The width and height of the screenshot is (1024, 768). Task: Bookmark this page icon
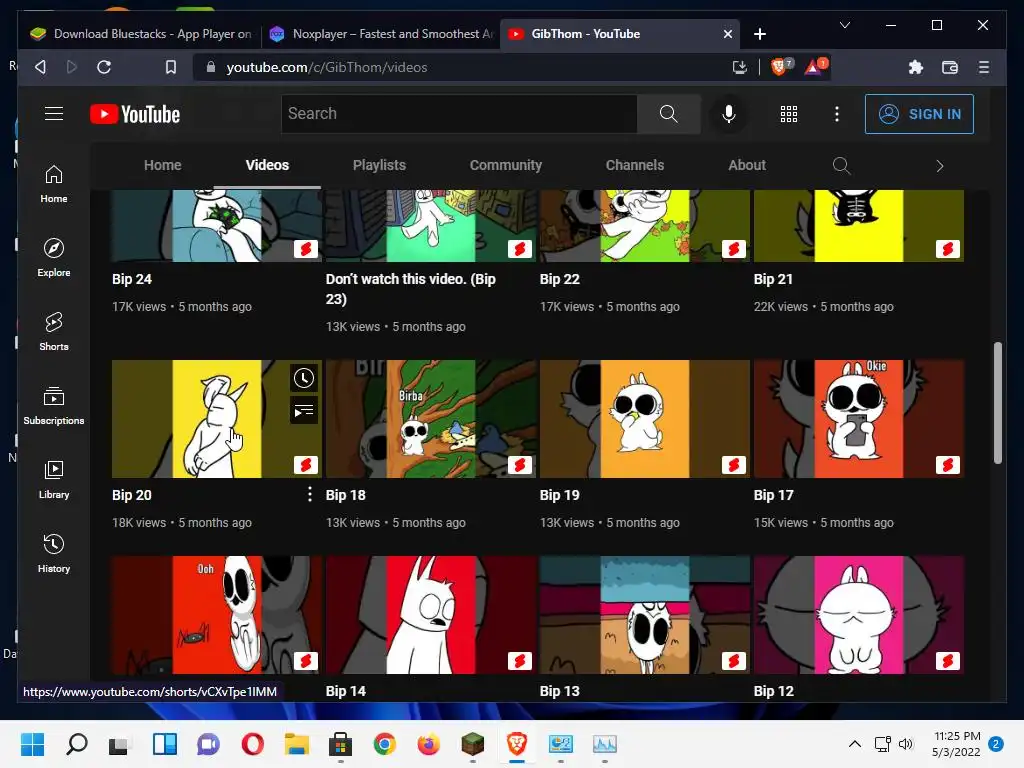click(x=170, y=67)
